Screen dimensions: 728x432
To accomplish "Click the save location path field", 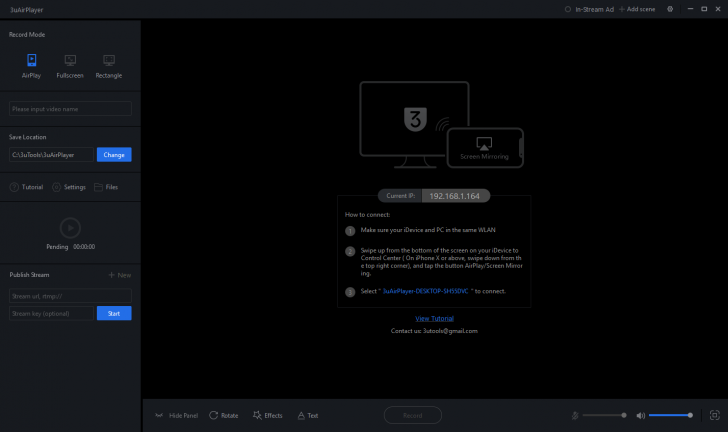I will [x=51, y=155].
